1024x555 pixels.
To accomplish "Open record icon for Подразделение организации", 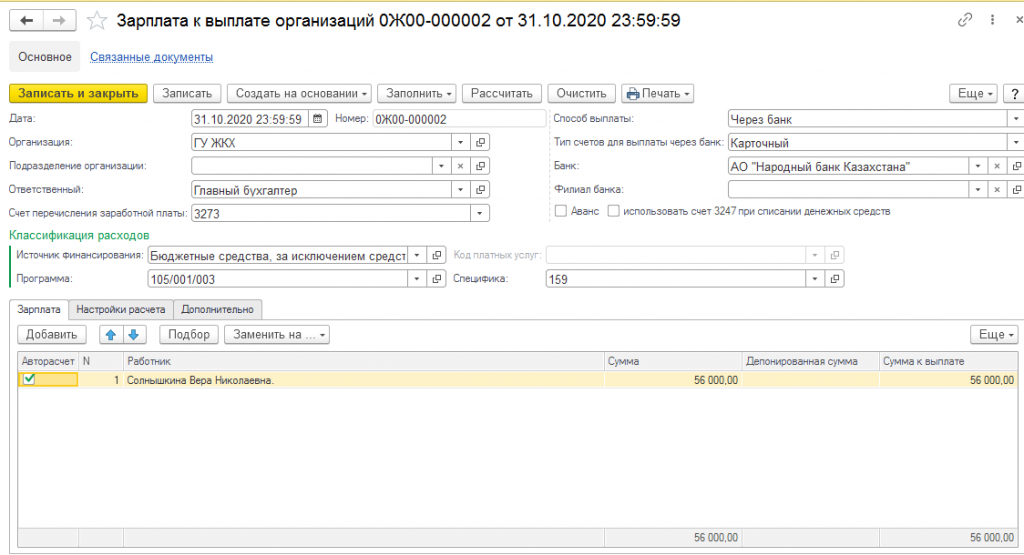I will pos(481,166).
